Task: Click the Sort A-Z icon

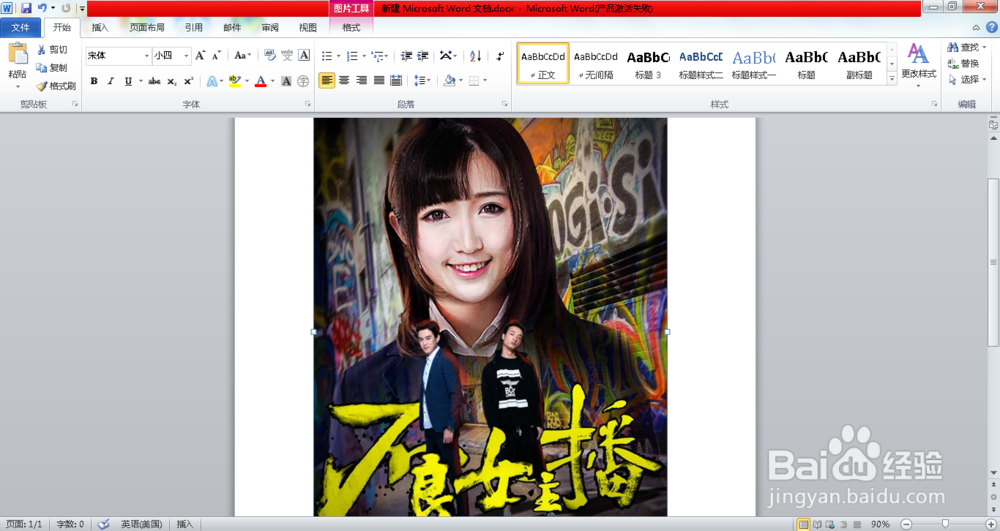Action: [475, 56]
